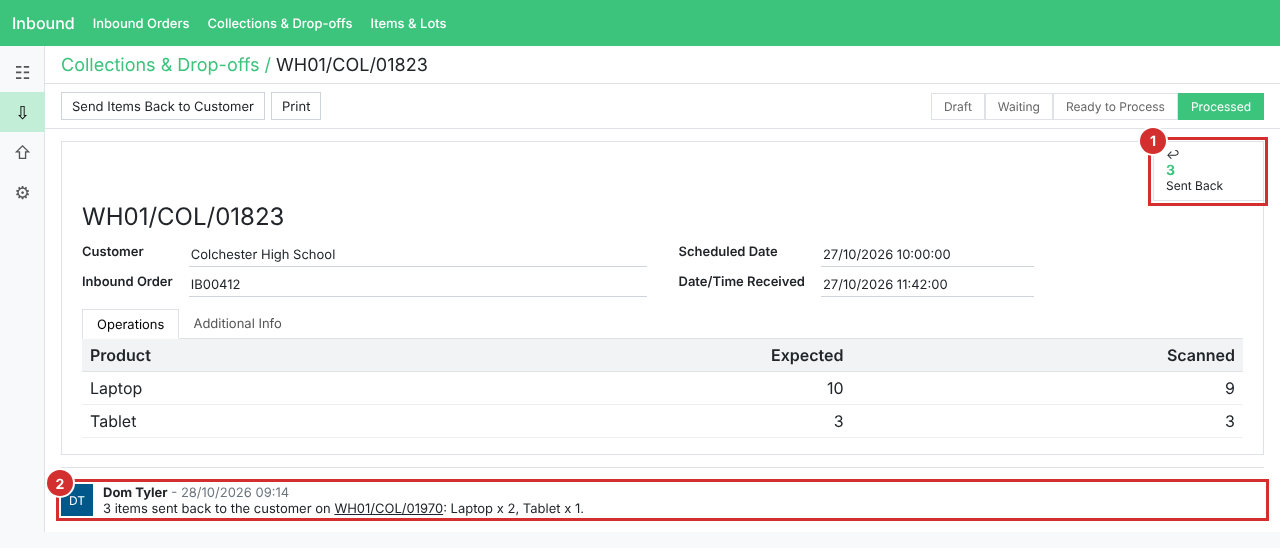This screenshot has height=548, width=1280.
Task: Follow Collections & Drop-offs breadcrumb link
Action: (158, 65)
